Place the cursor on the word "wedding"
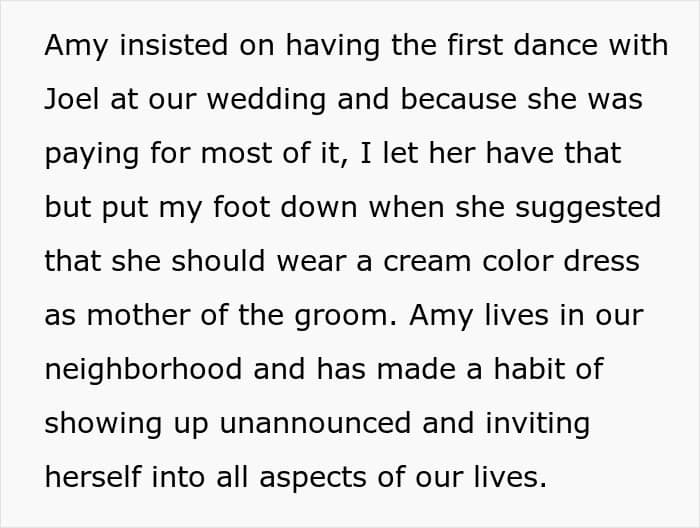Screen dimensions: 700x528 266,99
